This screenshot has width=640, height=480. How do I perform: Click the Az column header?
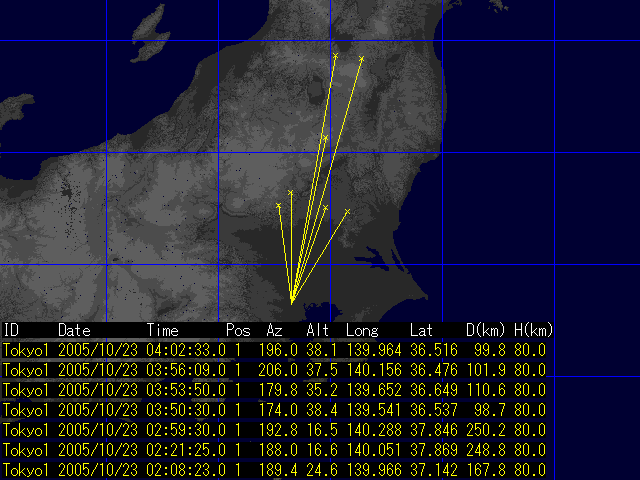tap(274, 329)
